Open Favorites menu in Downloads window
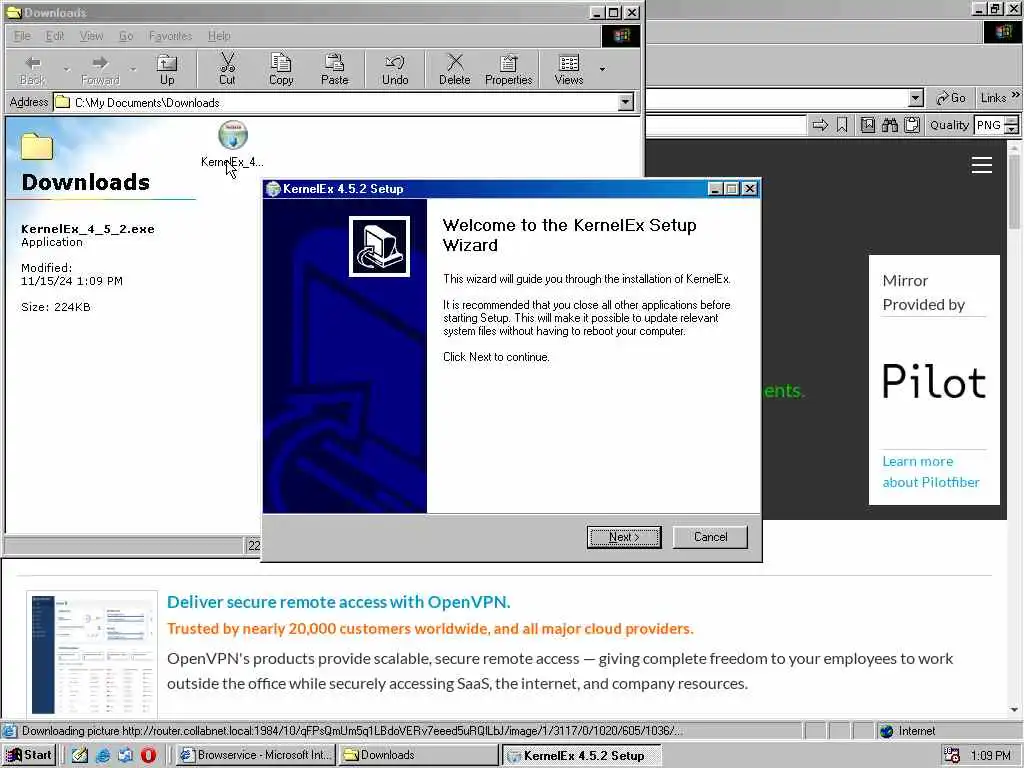 pos(170,36)
